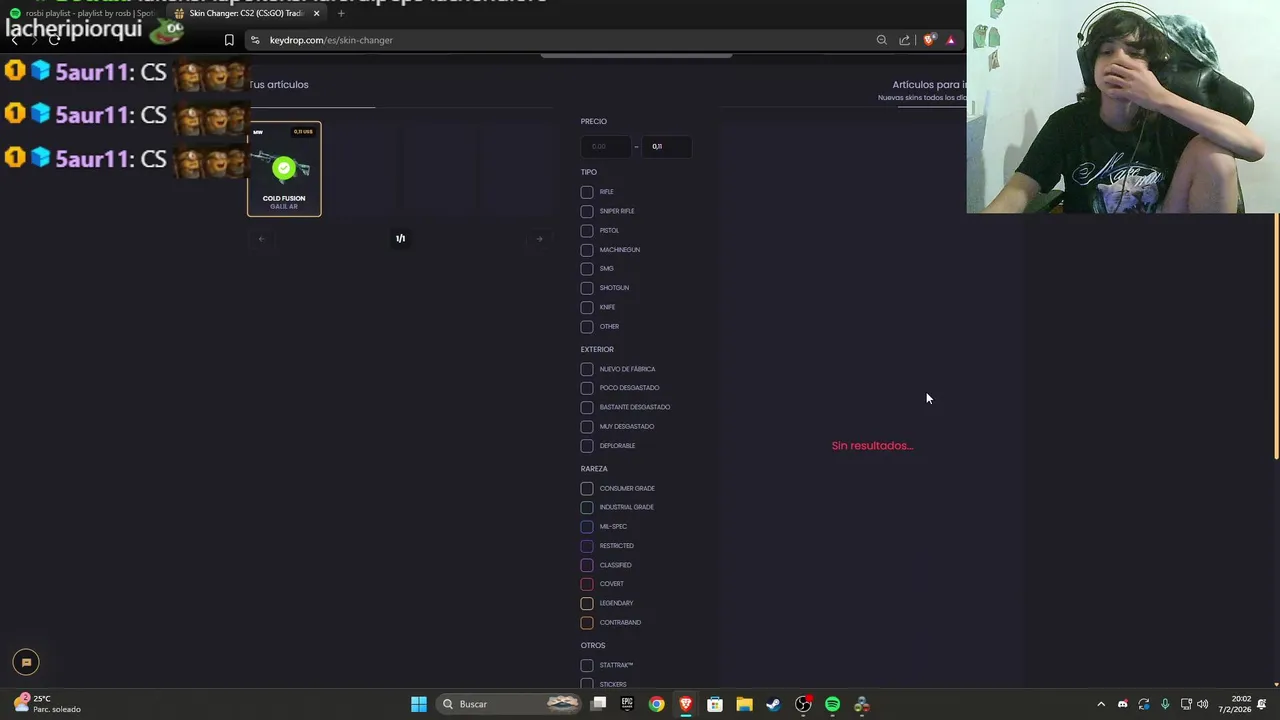Open Spotify from the taskbar

832,704
